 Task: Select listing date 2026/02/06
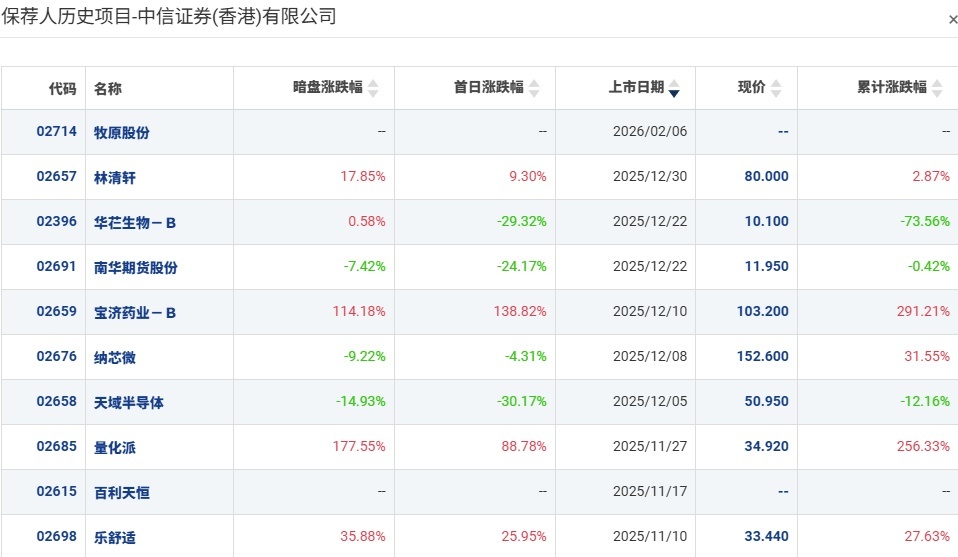(x=650, y=131)
